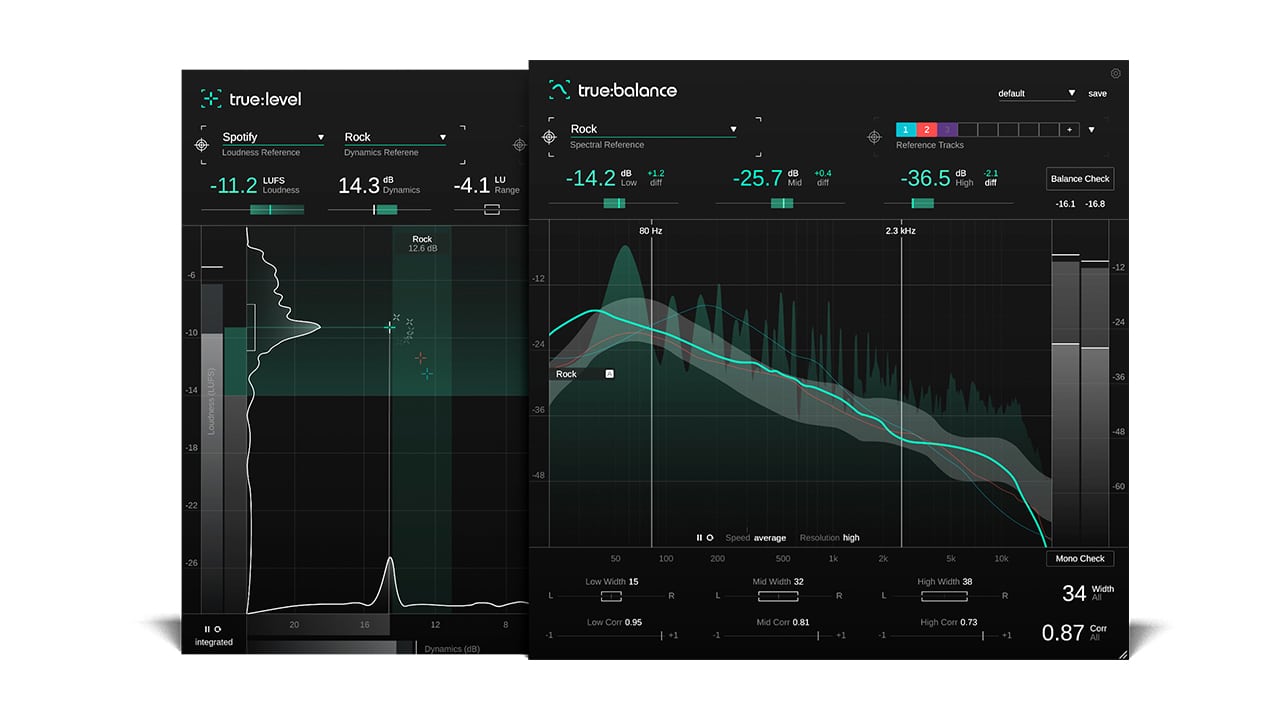Click the Low Corr correlation meter
1280x720 pixels.
612,635
